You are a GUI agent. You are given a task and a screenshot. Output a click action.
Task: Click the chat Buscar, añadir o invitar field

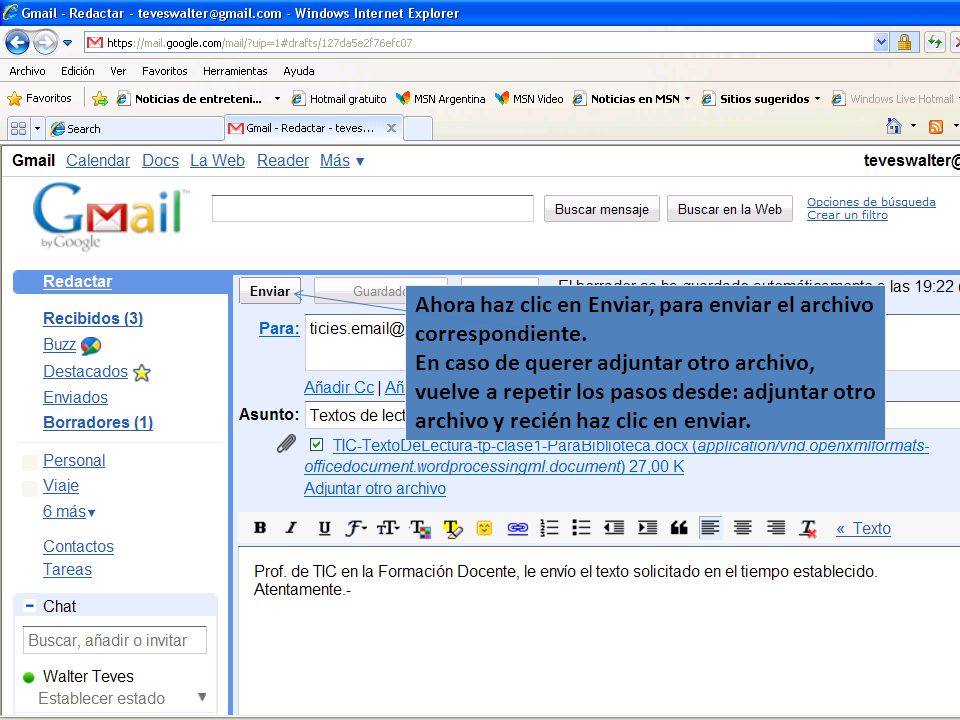click(114, 640)
